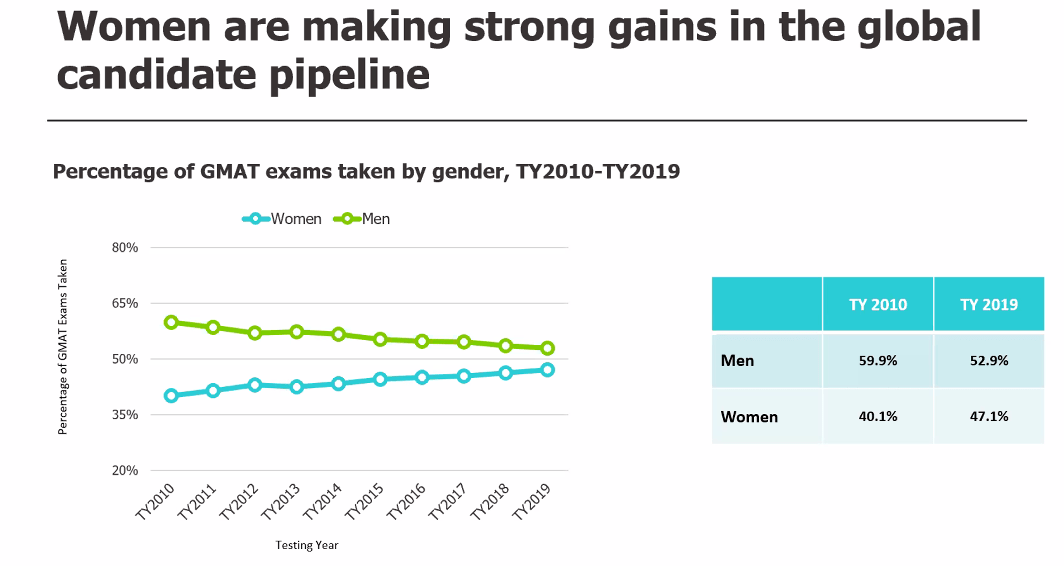The image size is (1064, 566).
Task: Click the Men legend marker
Action: click(x=346, y=219)
